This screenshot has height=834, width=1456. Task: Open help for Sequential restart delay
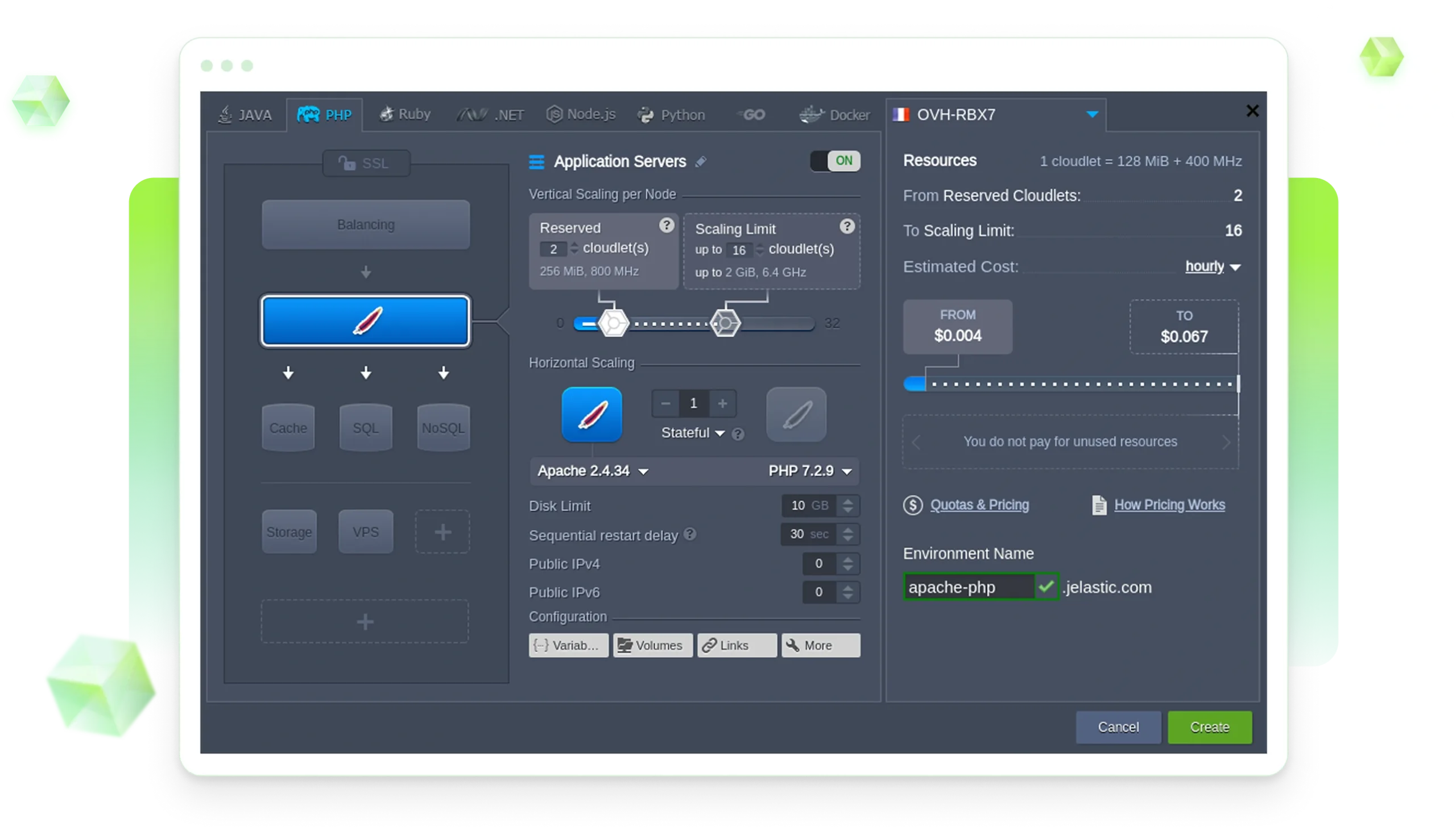point(690,534)
